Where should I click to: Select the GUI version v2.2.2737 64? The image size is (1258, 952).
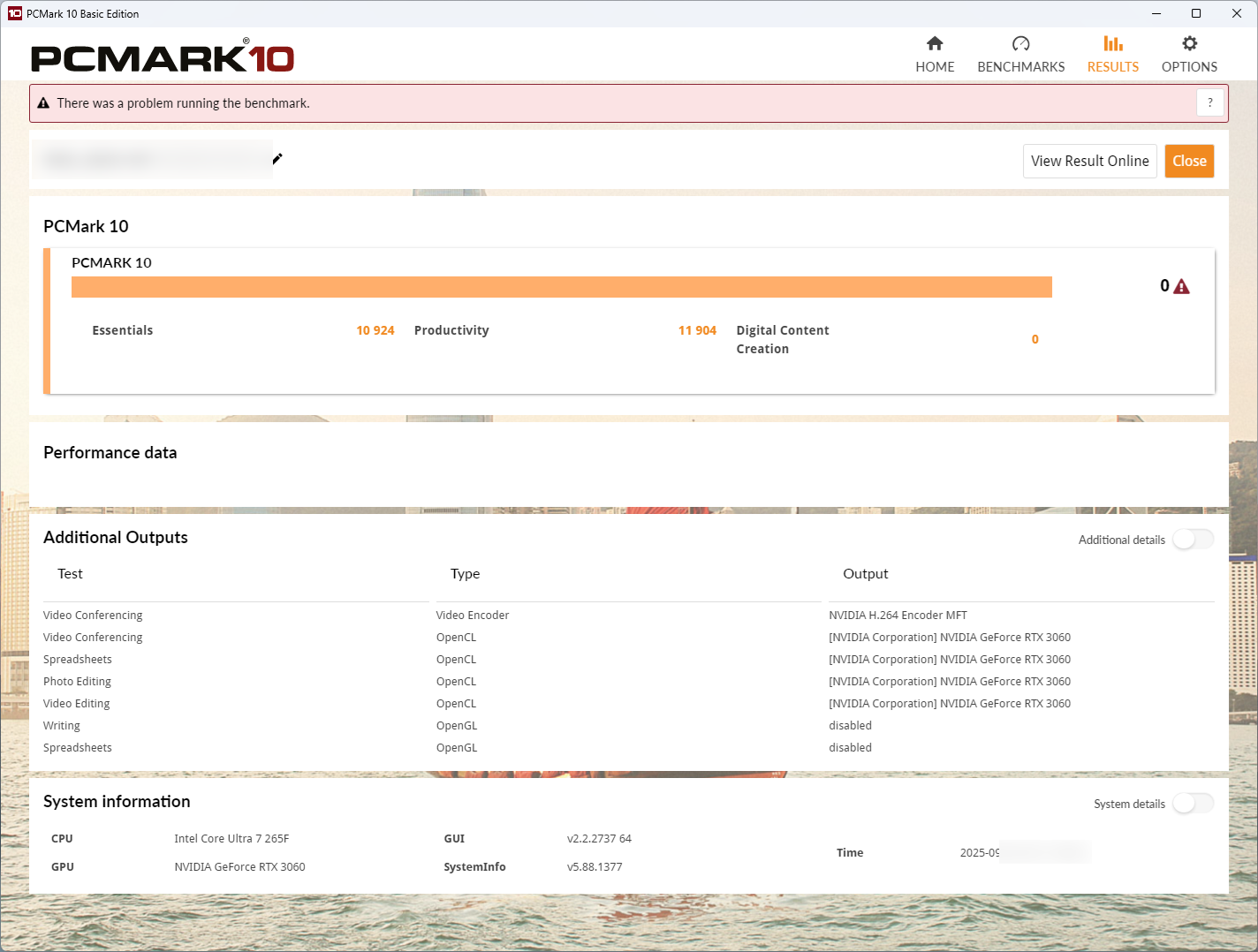pyautogui.click(x=599, y=839)
